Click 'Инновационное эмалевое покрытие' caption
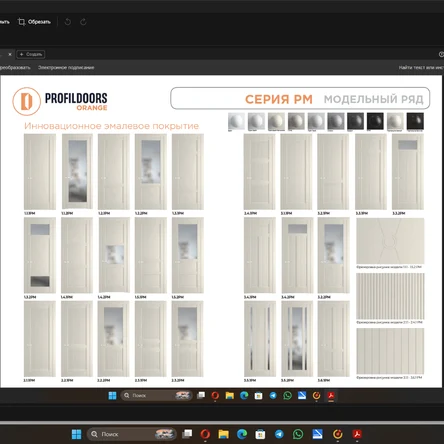The height and width of the screenshot is (444, 444). point(111,126)
